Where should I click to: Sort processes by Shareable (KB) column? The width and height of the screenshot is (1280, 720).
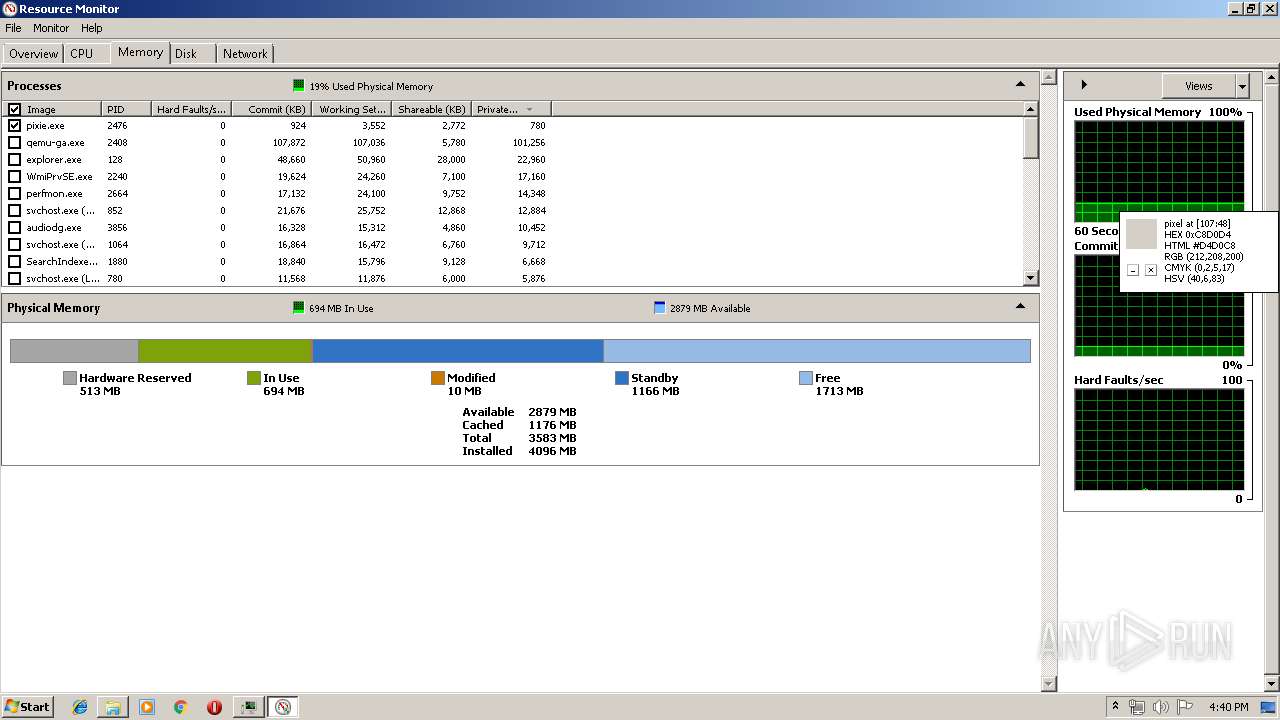(x=431, y=109)
